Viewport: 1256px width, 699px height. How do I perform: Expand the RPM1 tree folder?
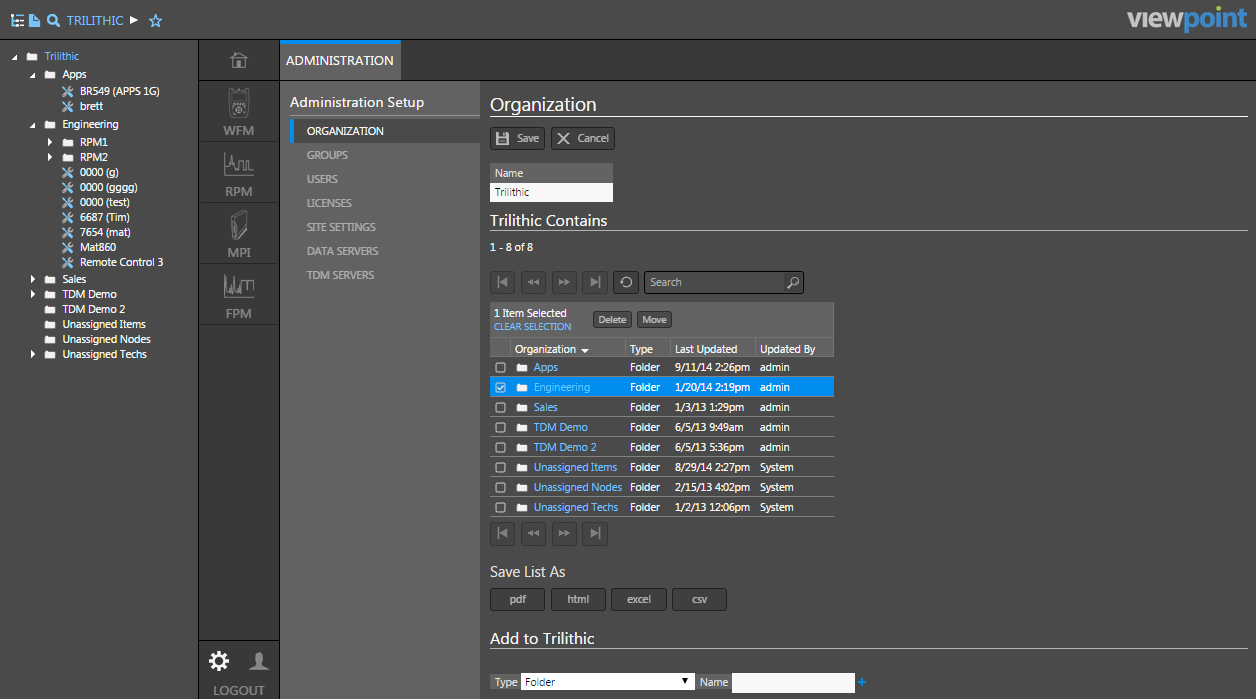point(51,142)
